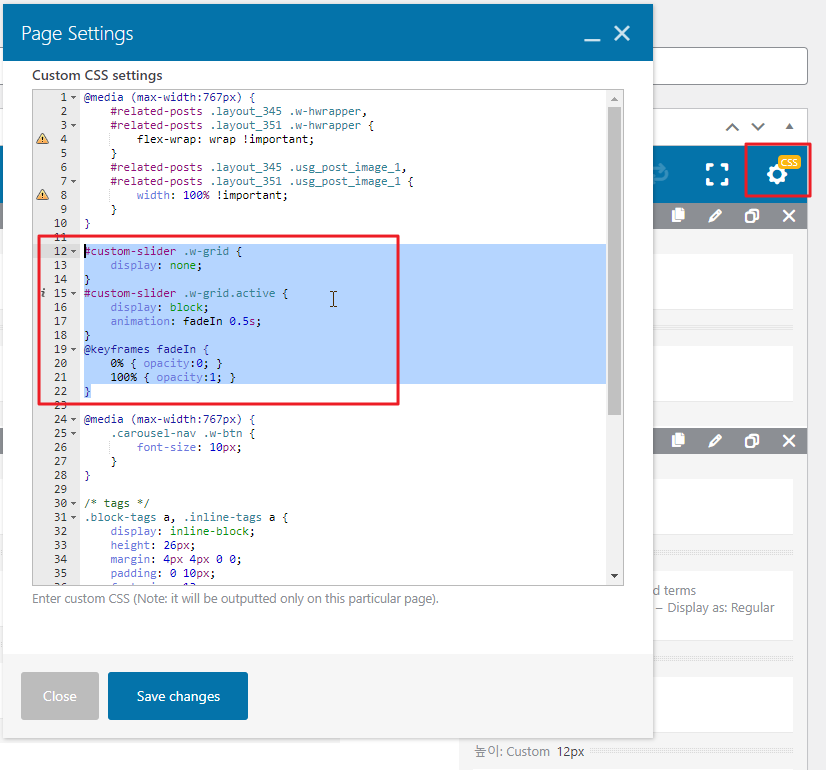The image size is (826, 770).
Task: Fold .carousel-nav block at line 25
Action: pyautogui.click(x=74, y=433)
